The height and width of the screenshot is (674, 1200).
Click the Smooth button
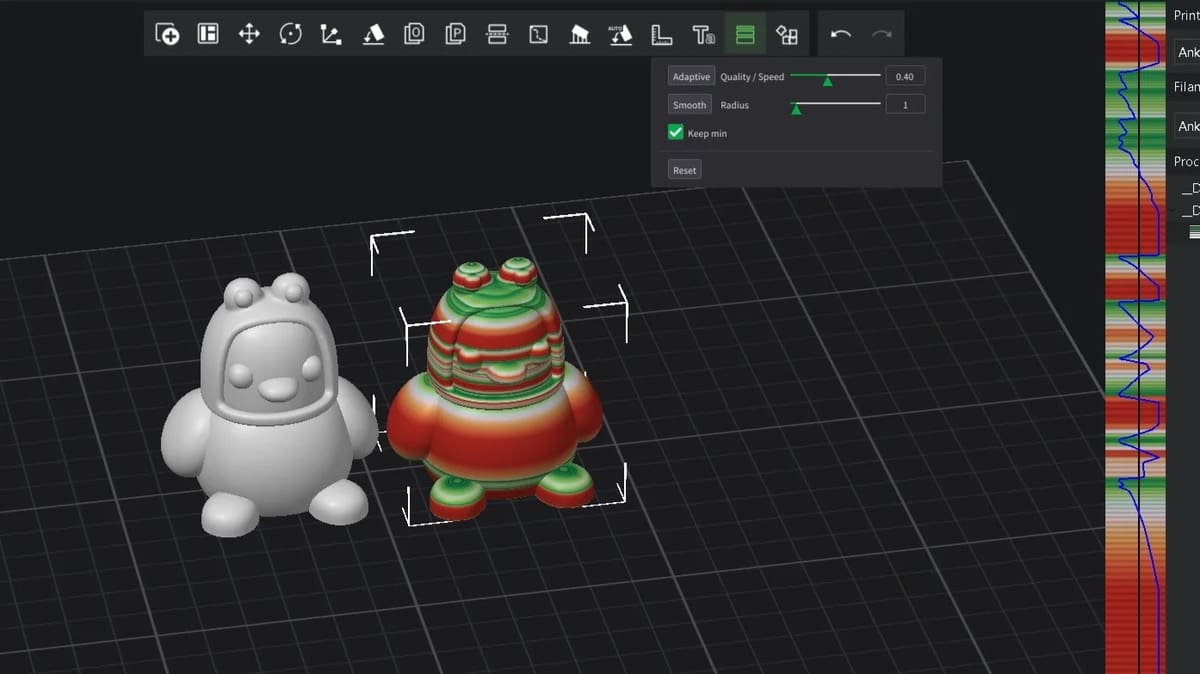(689, 105)
